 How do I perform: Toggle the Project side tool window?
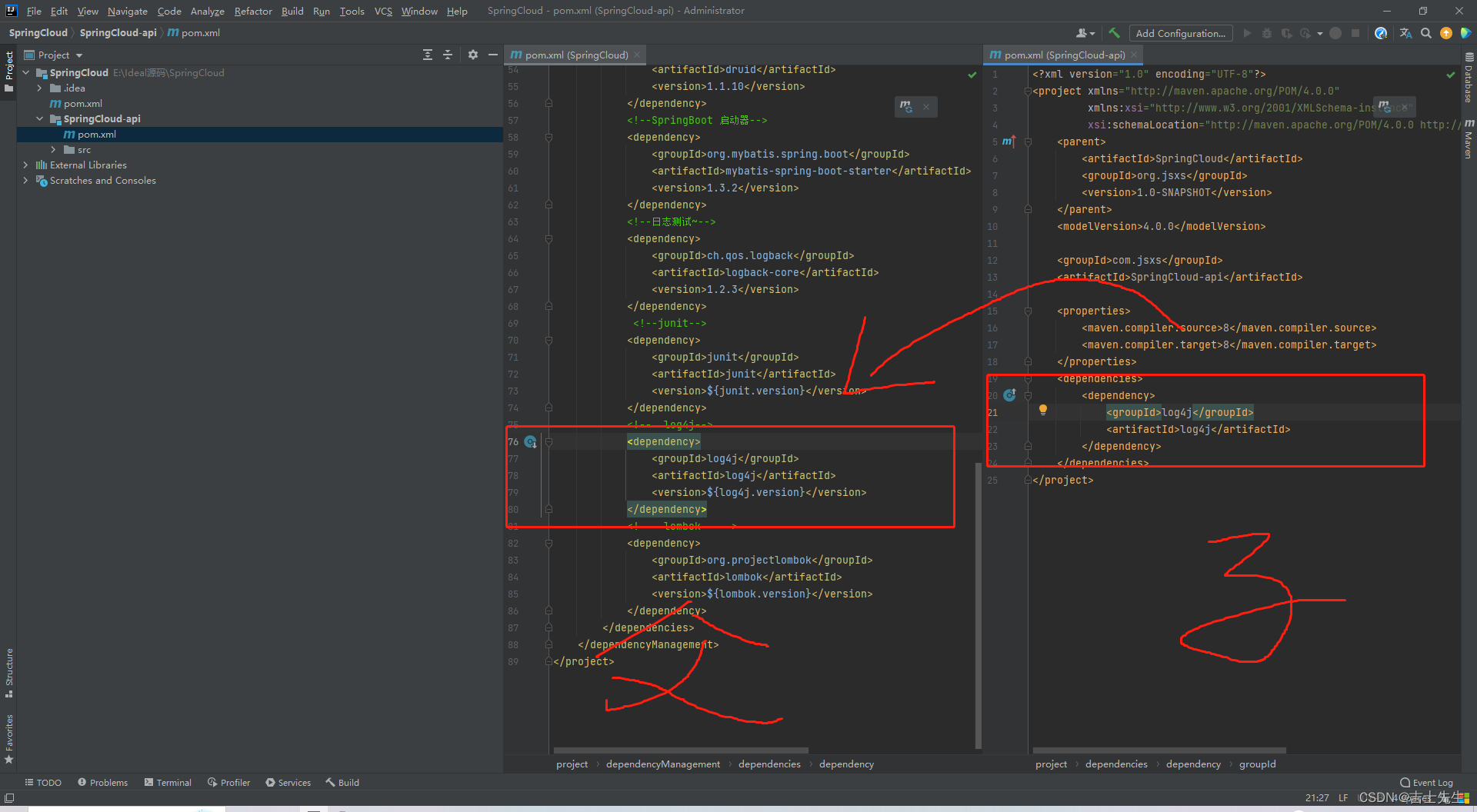[9, 72]
